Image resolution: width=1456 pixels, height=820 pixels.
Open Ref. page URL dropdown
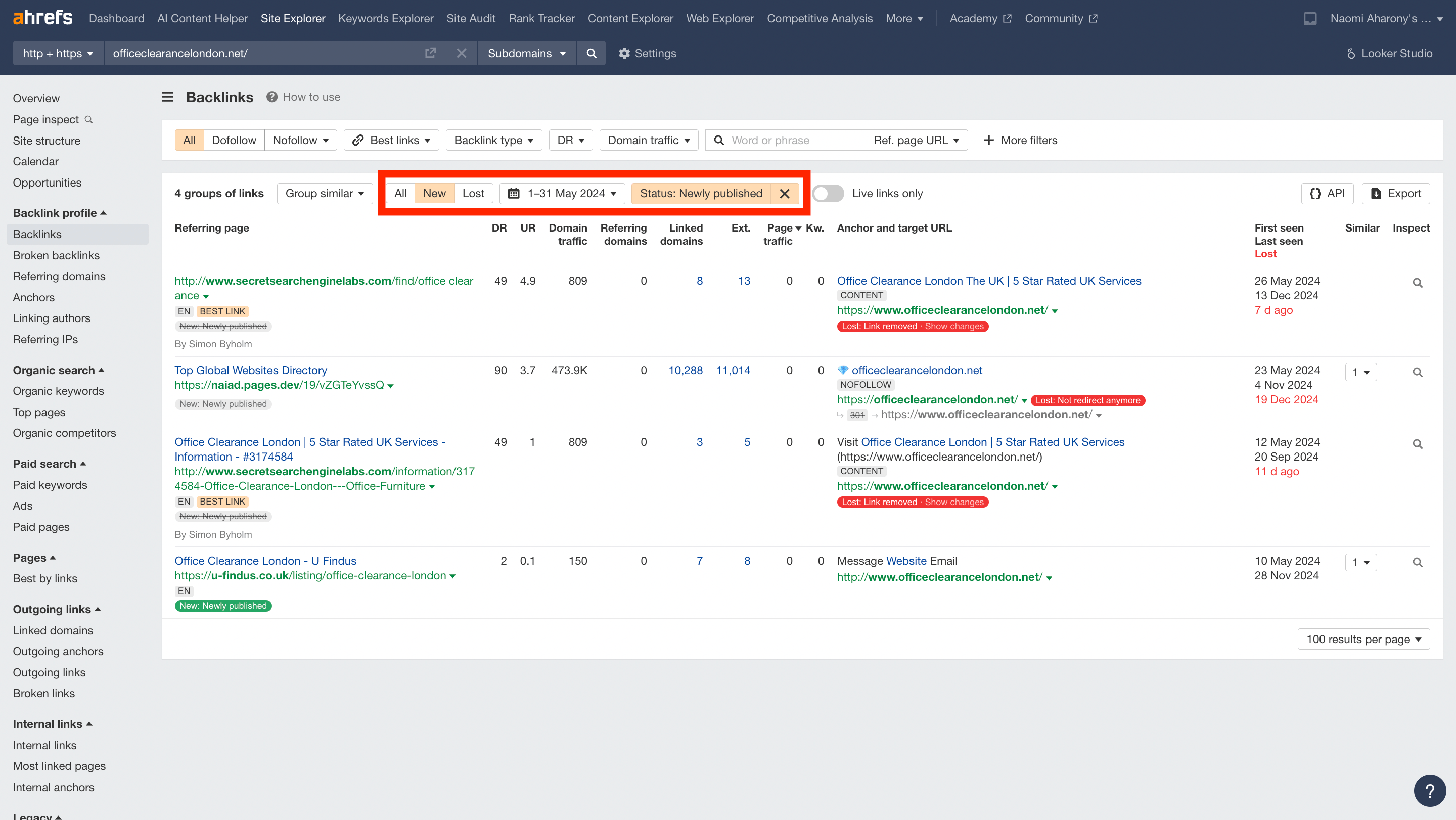(x=917, y=140)
